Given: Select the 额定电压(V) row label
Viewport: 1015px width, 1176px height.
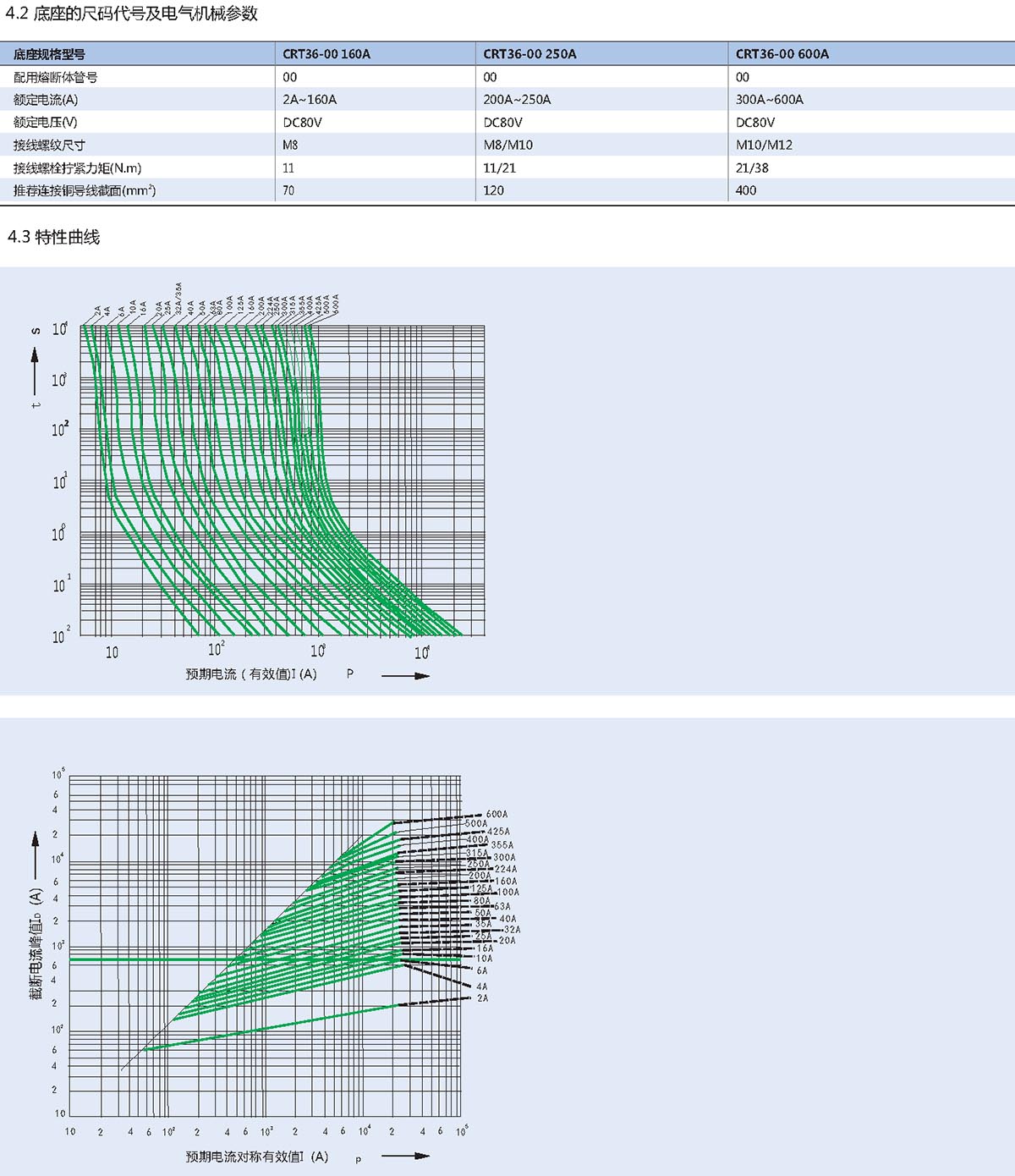Looking at the screenshot, I should tap(46, 123).
